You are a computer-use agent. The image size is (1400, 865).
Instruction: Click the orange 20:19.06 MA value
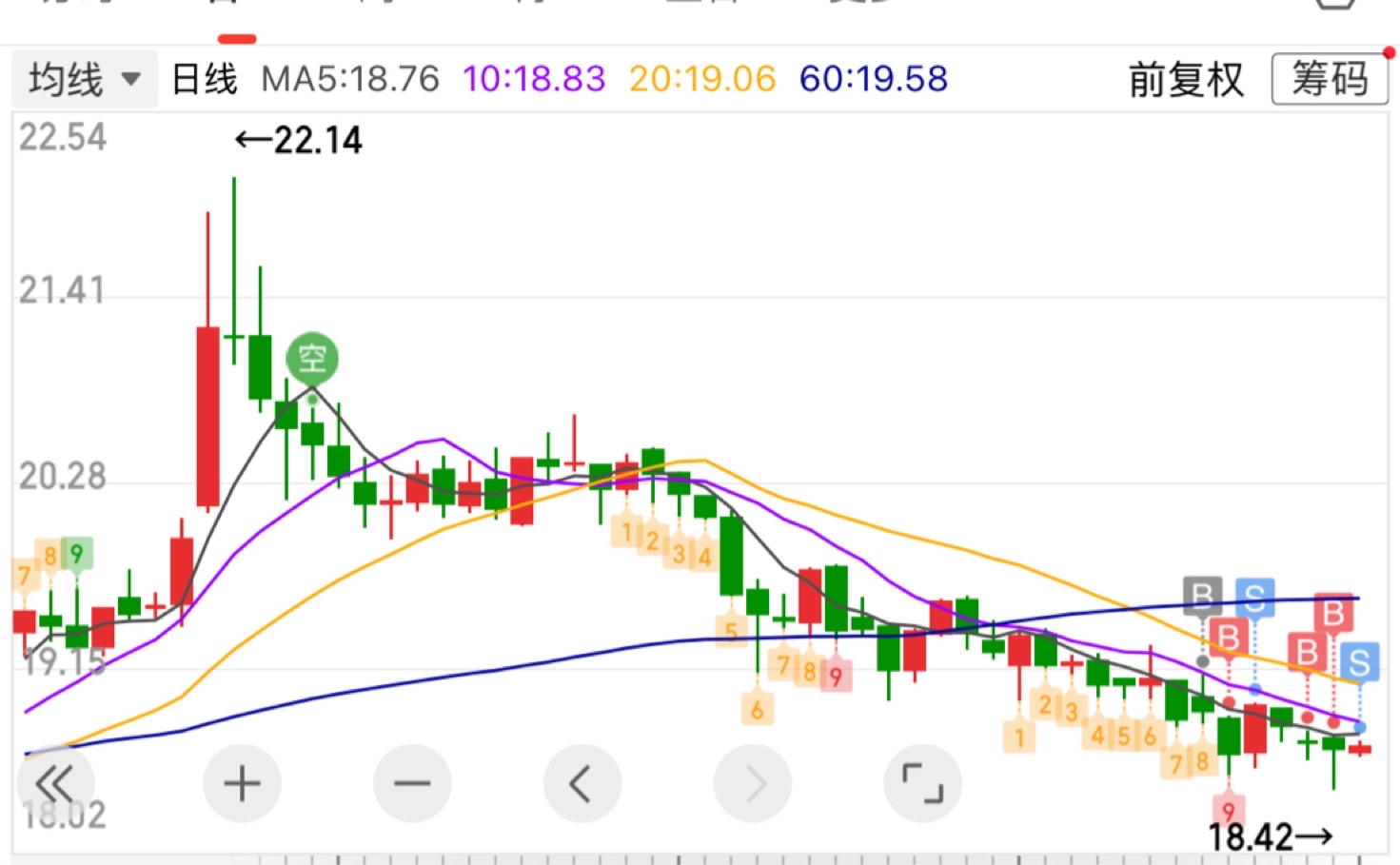point(702,79)
